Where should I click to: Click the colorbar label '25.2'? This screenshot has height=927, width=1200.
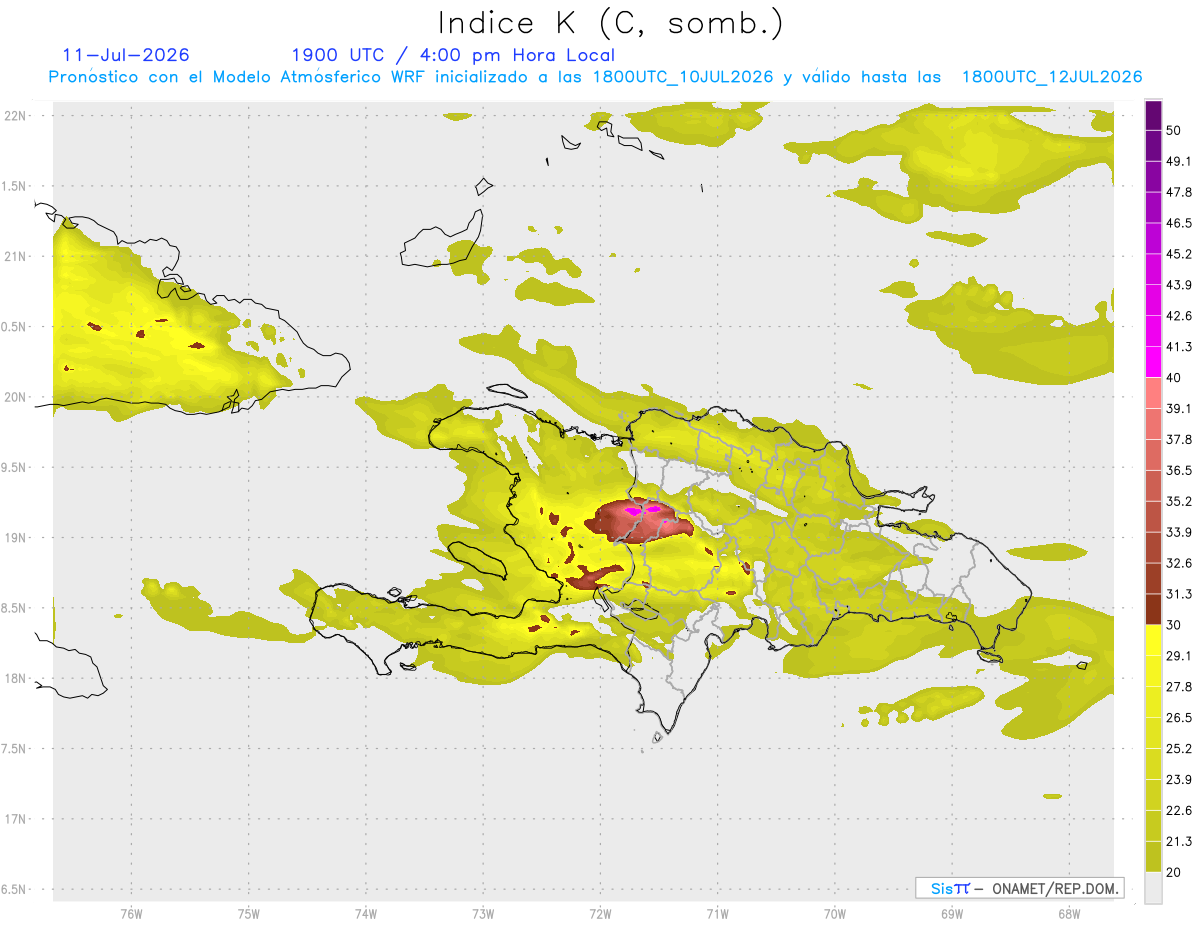click(1179, 749)
